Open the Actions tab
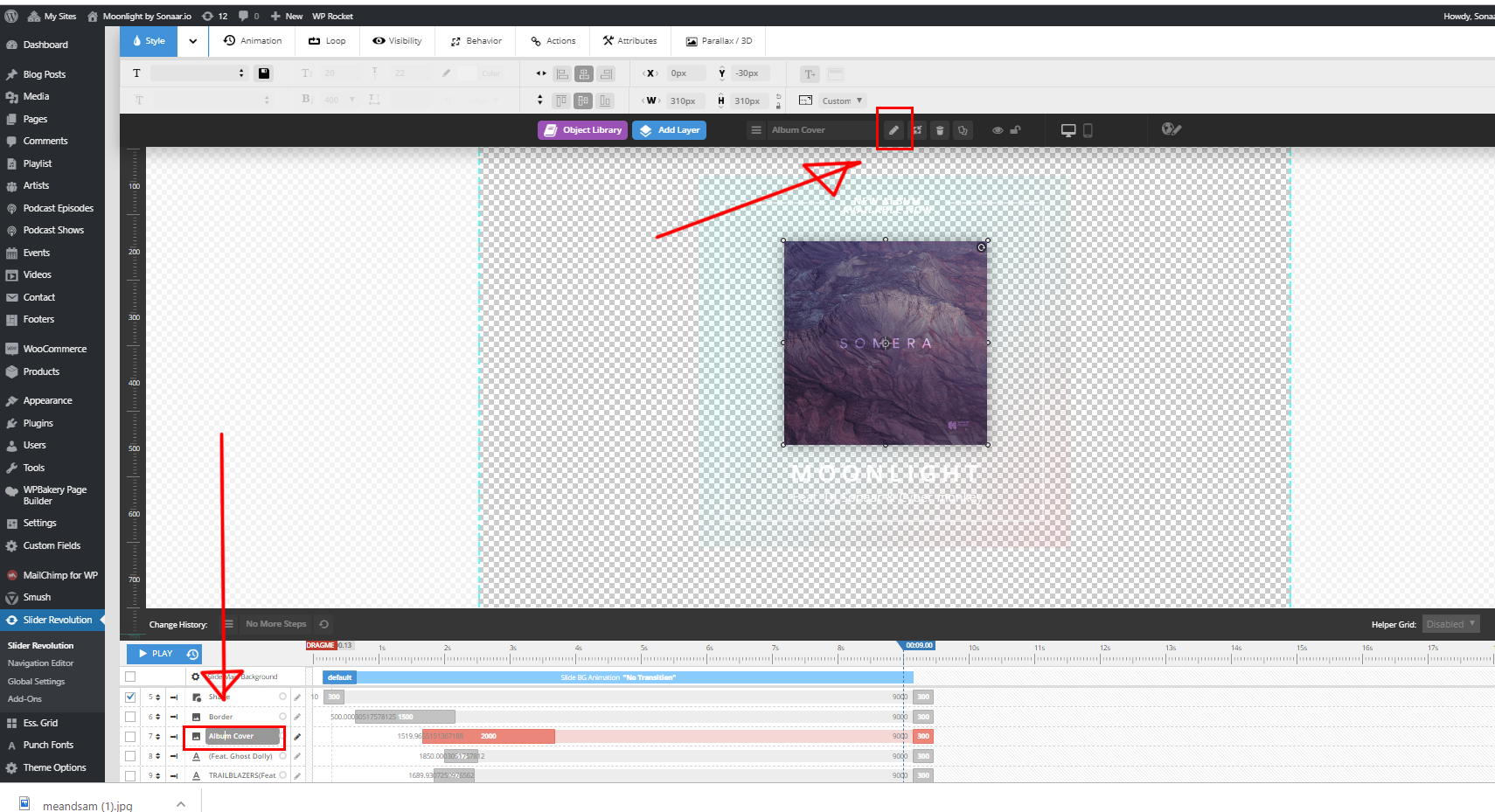The width and height of the screenshot is (1495, 812). [553, 41]
